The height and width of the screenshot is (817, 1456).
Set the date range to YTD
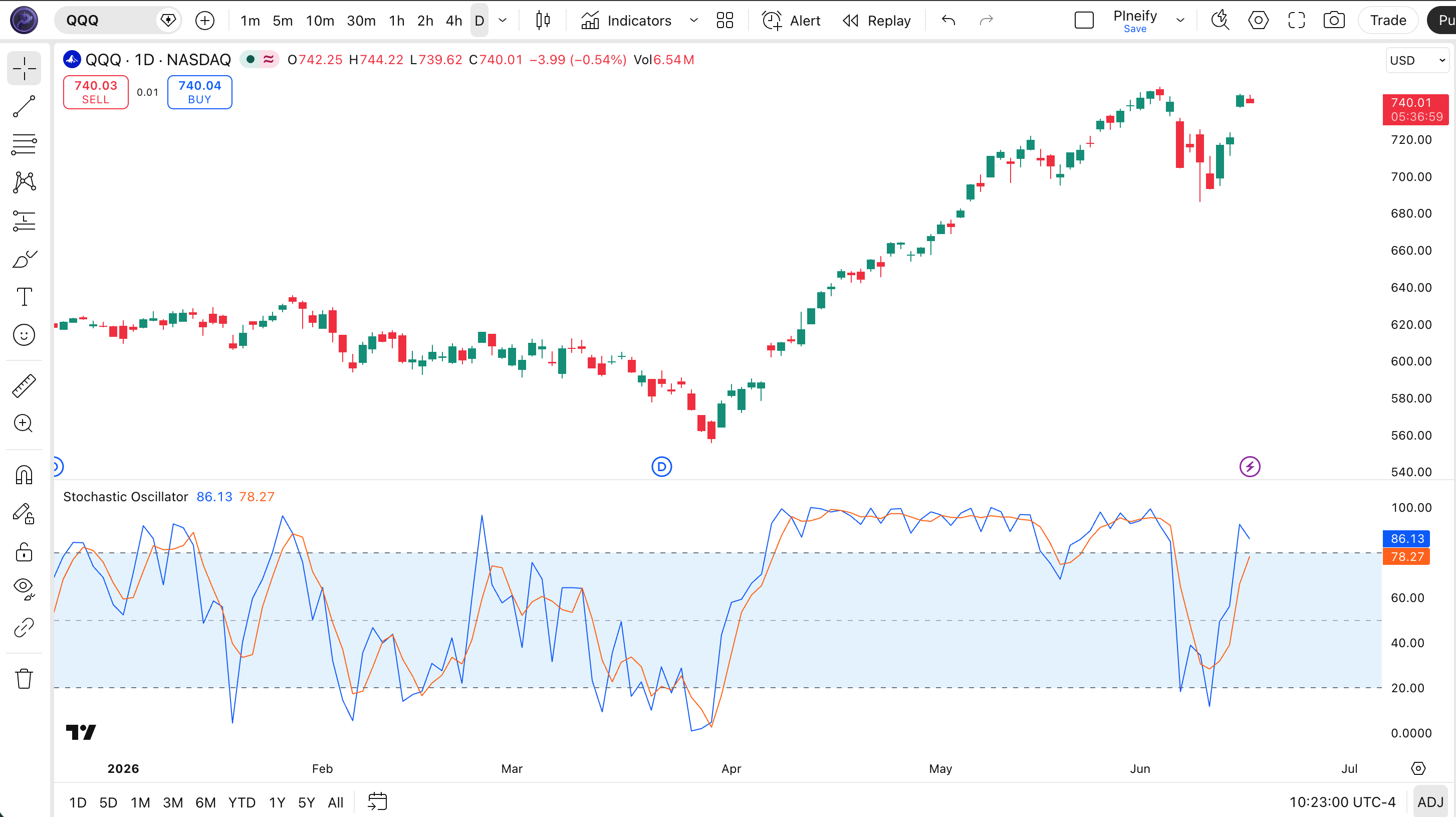point(242,802)
